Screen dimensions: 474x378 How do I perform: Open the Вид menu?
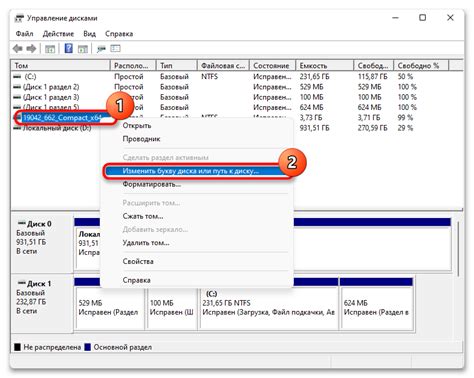click(89, 34)
